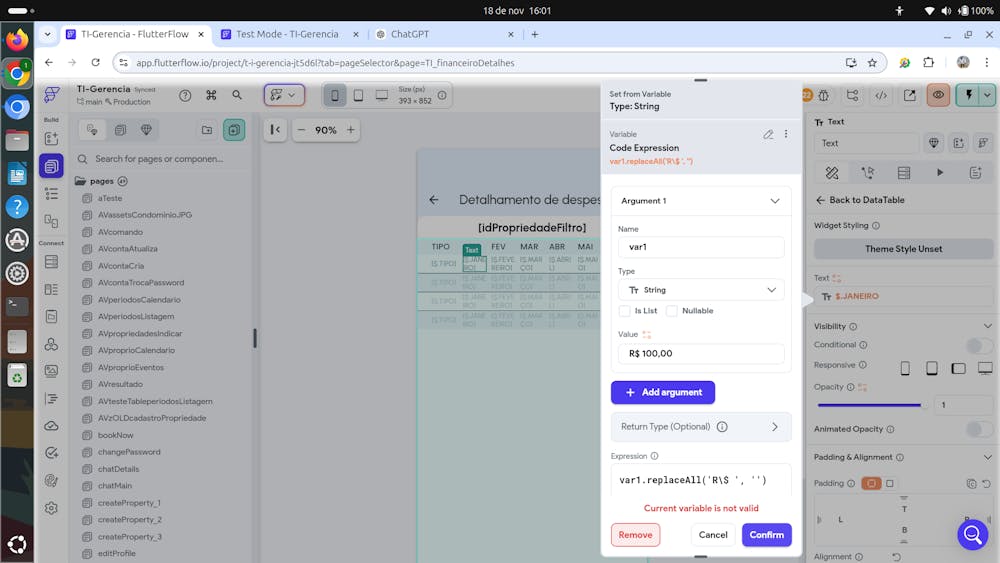Check the Is List checkbox

point(624,311)
